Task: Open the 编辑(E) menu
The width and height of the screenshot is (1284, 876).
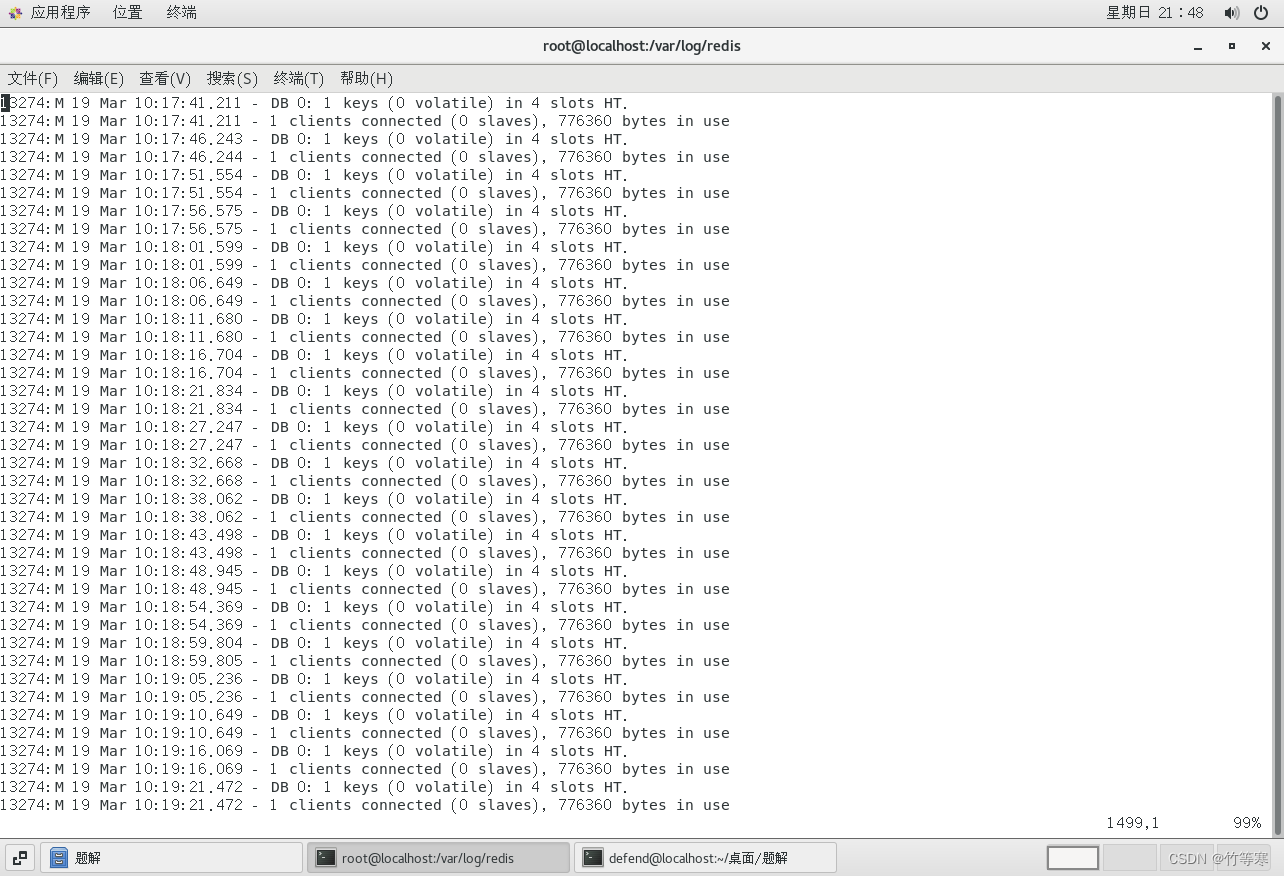Action: coord(99,78)
